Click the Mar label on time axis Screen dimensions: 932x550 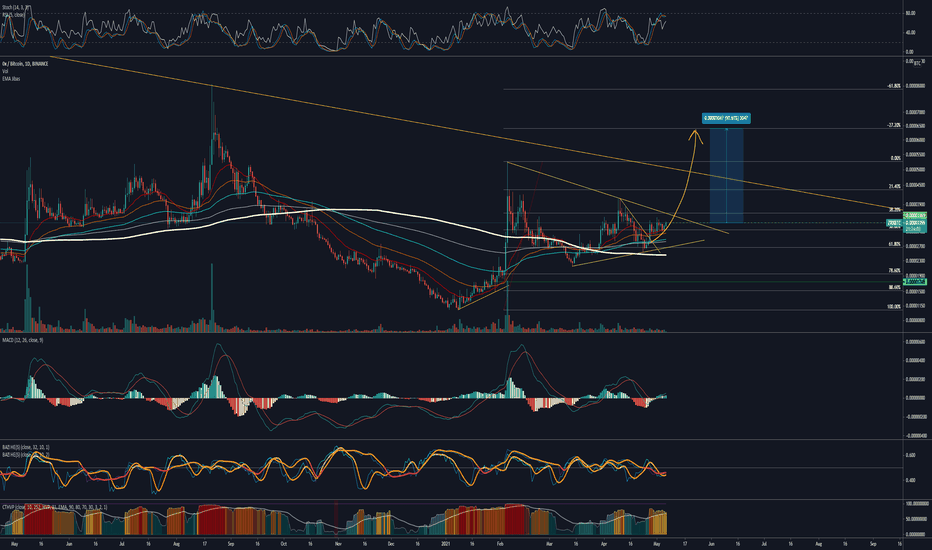[549, 543]
